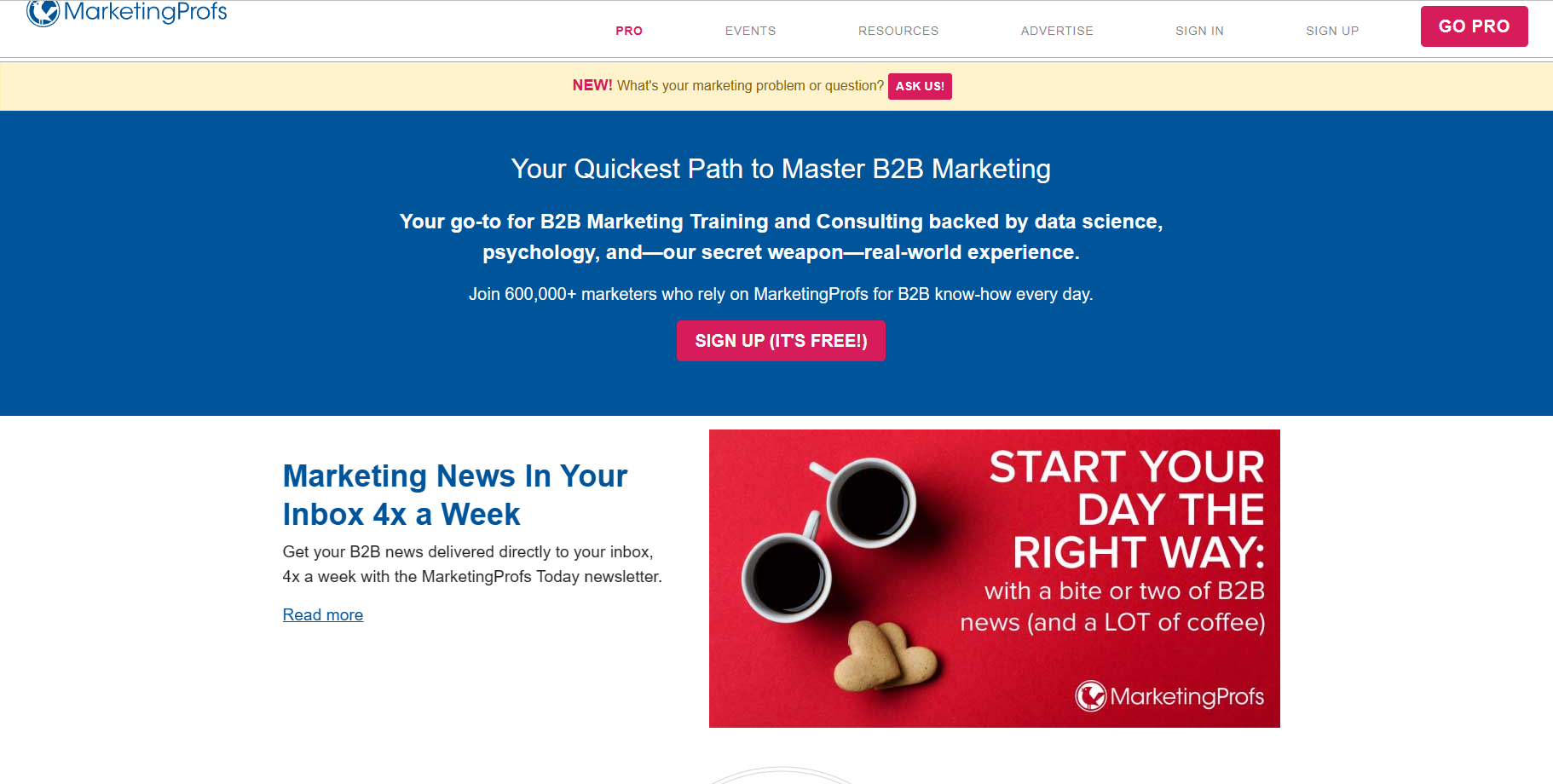This screenshot has width=1553, height=784.
Task: Click the heart-shaped cookies in the banner
Action: [886, 654]
